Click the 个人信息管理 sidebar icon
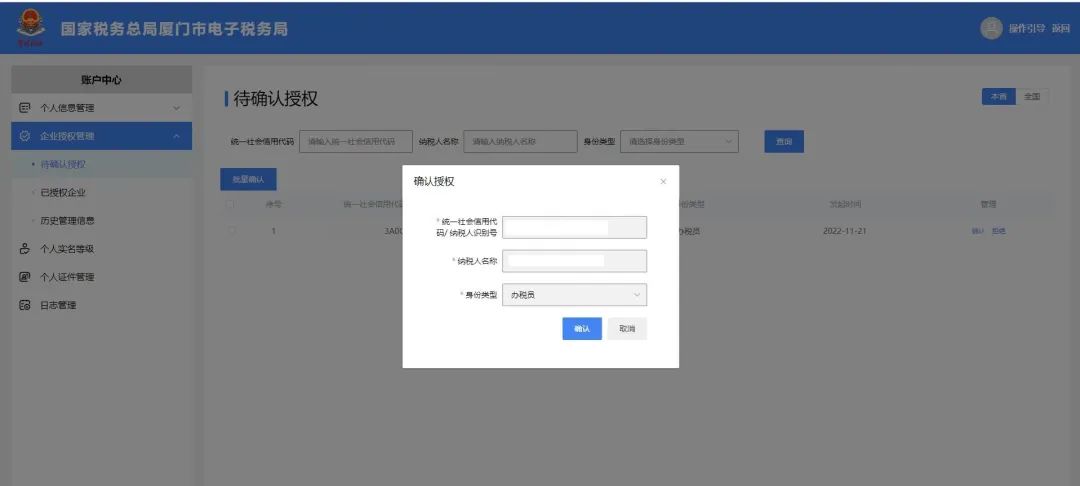Viewport: 1080px width, 486px height. pyautogui.click(x=25, y=108)
